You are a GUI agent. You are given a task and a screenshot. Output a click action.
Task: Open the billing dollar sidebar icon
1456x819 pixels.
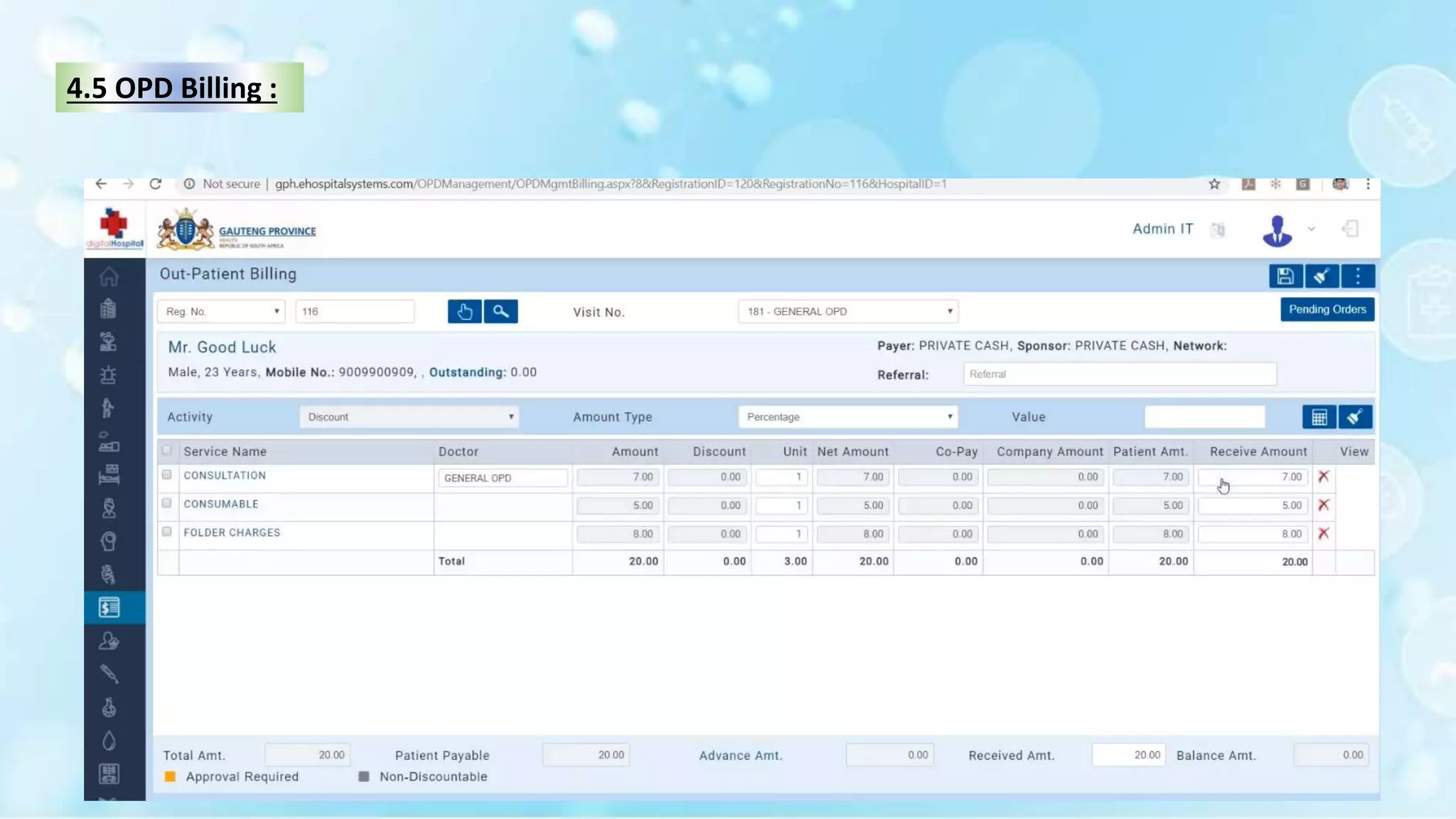coord(109,607)
